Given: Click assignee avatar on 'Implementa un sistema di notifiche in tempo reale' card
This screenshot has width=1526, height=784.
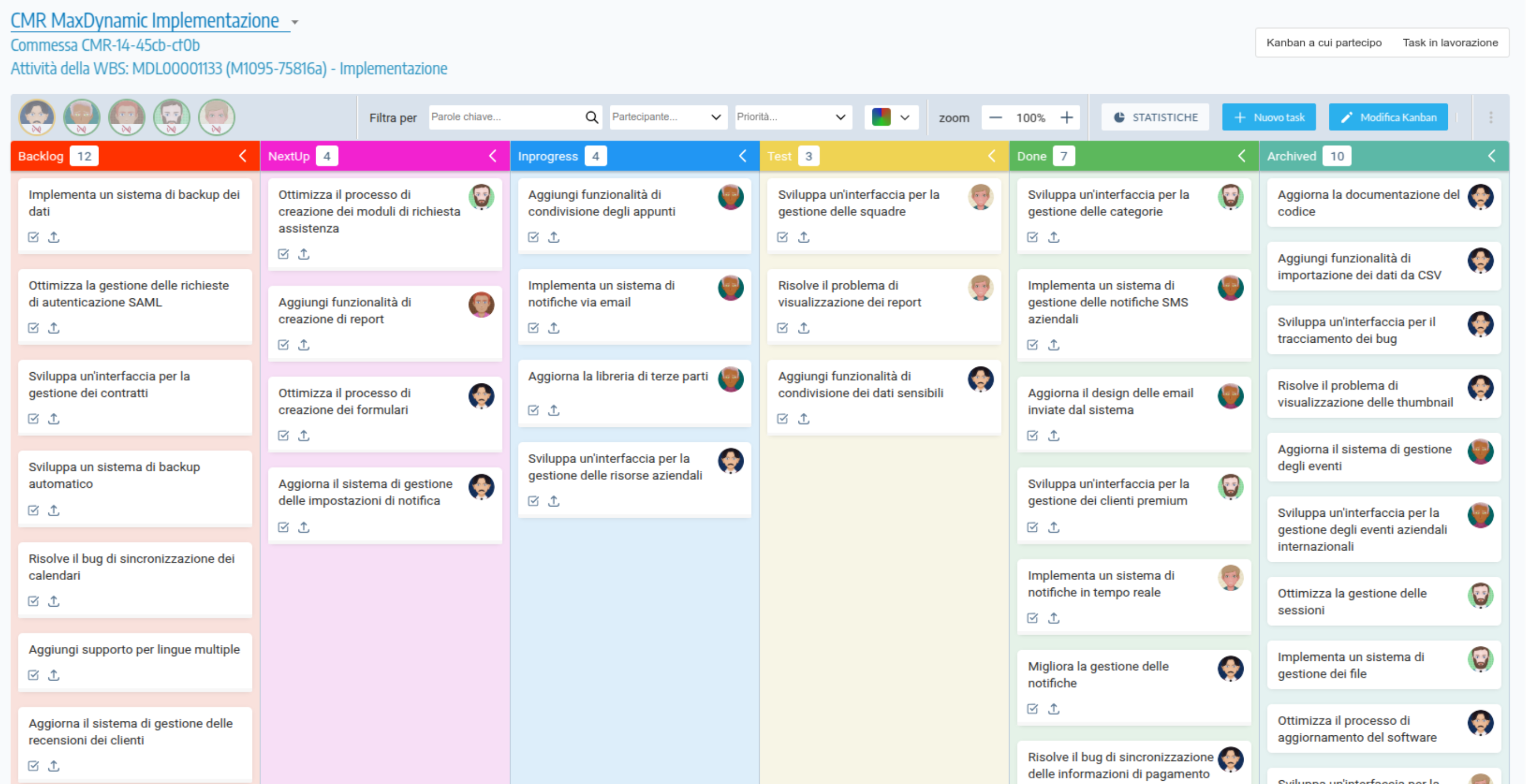Looking at the screenshot, I should point(1230,577).
